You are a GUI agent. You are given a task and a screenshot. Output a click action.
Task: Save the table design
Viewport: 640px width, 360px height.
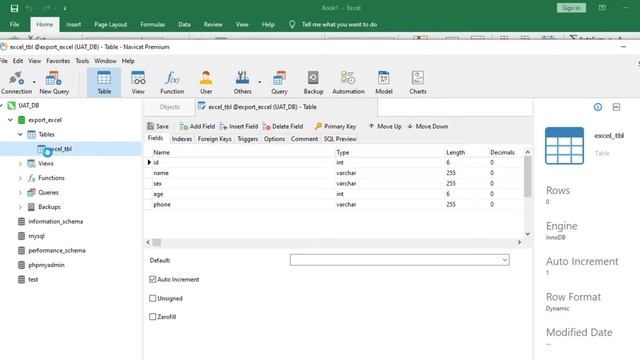point(158,126)
